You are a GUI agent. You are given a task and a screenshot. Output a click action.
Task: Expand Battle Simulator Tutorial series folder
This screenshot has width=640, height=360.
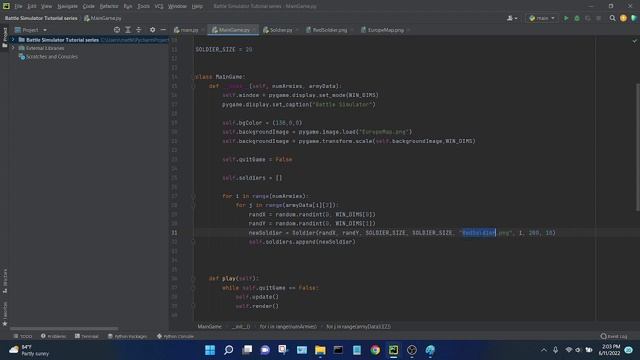coord(13,40)
